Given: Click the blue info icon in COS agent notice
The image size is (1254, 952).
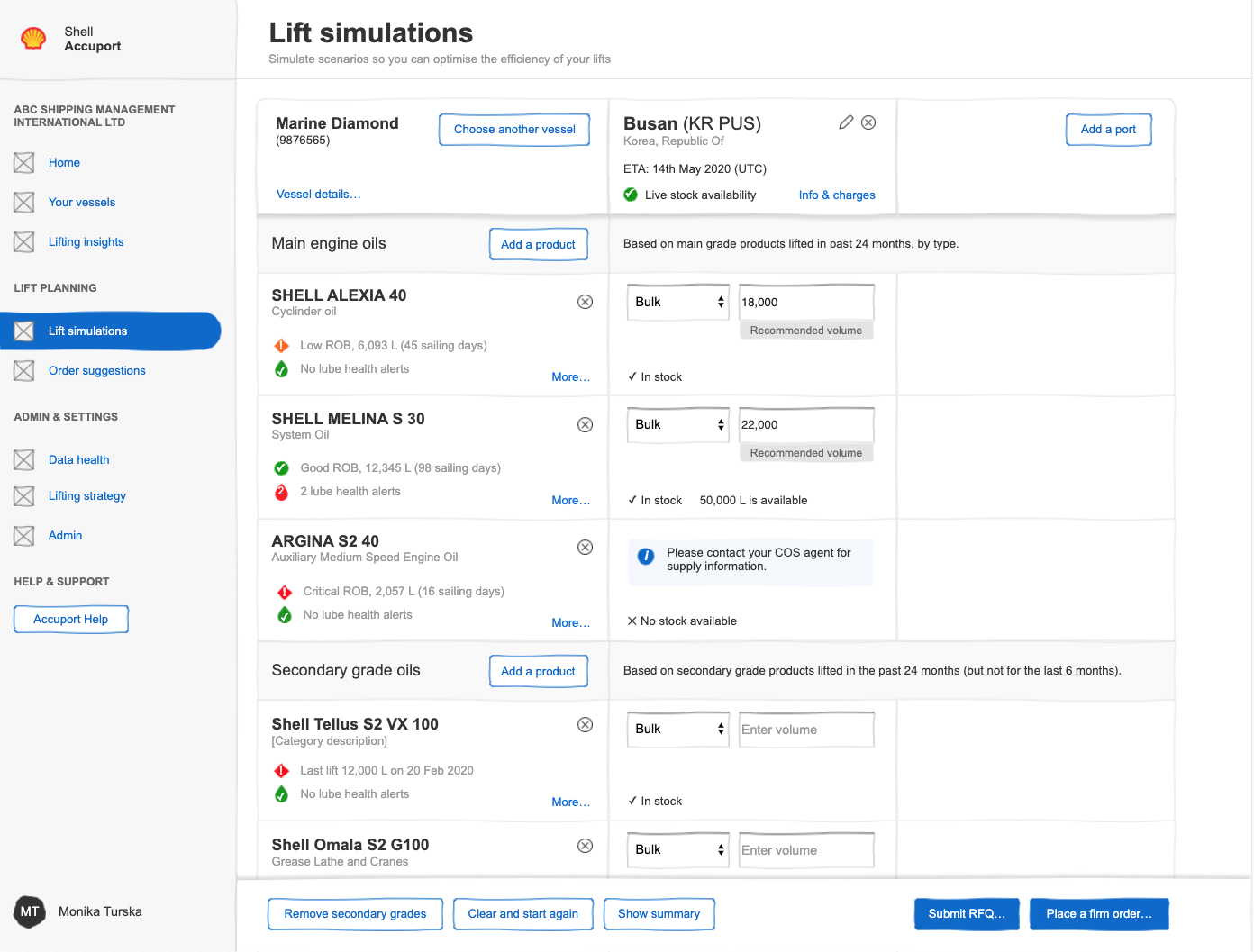Looking at the screenshot, I should pyautogui.click(x=646, y=557).
